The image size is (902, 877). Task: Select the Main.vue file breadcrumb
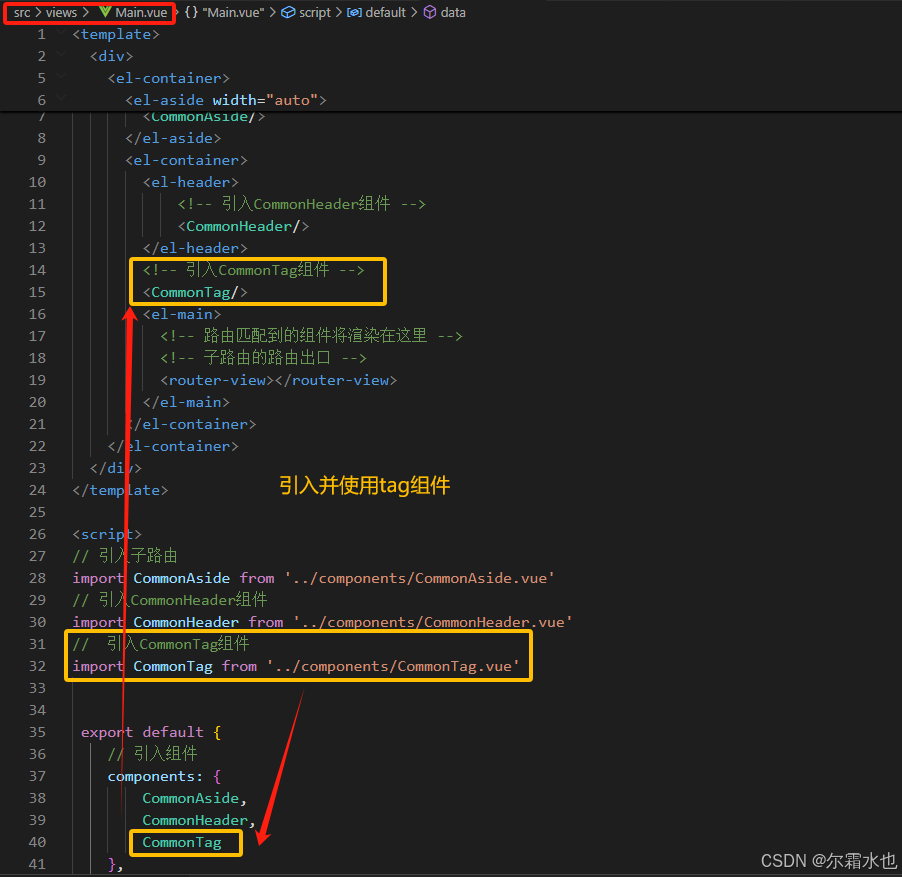pyautogui.click(x=141, y=13)
